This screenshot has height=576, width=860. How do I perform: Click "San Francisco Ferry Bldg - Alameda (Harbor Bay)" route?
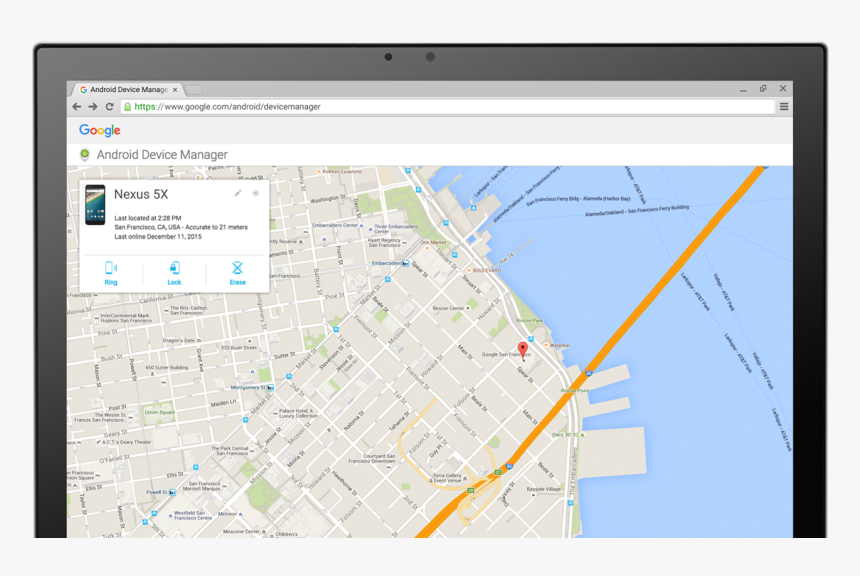click(x=579, y=201)
